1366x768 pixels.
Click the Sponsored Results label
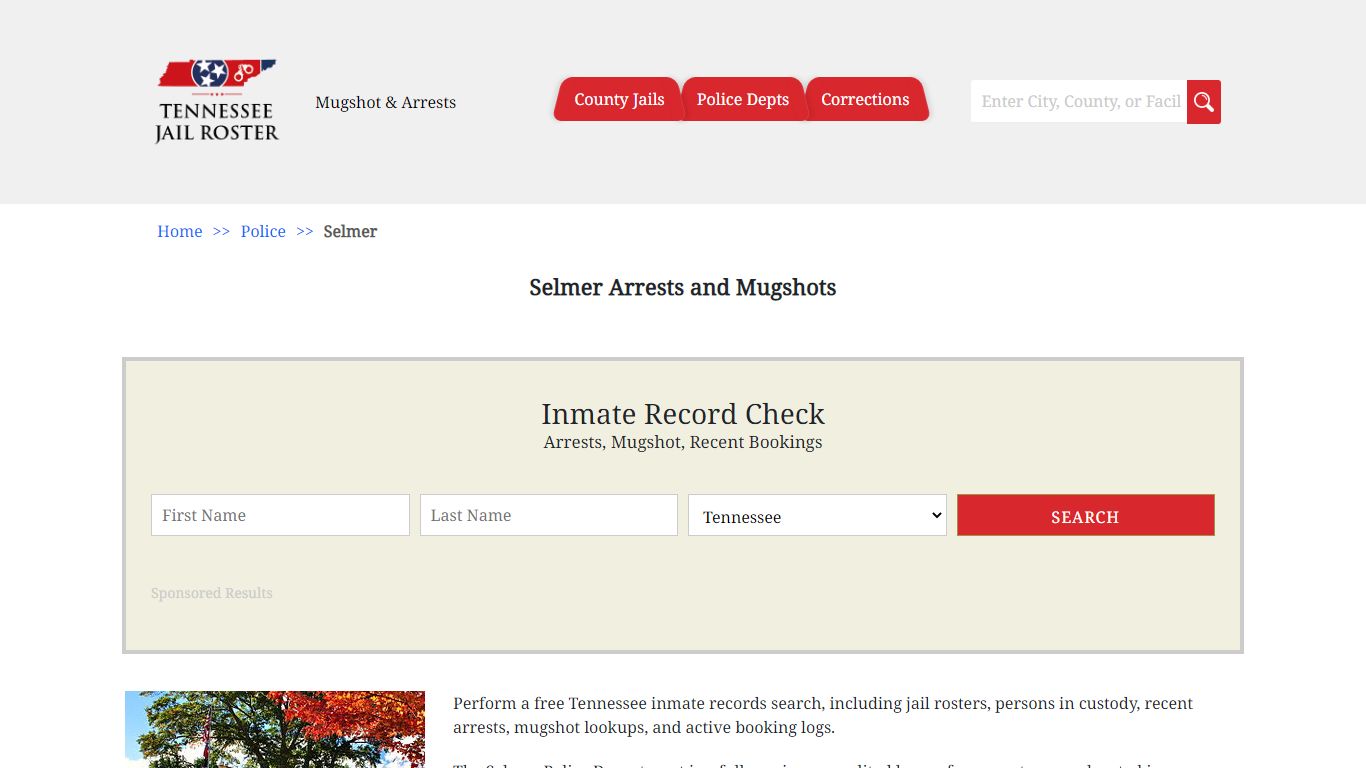click(212, 593)
